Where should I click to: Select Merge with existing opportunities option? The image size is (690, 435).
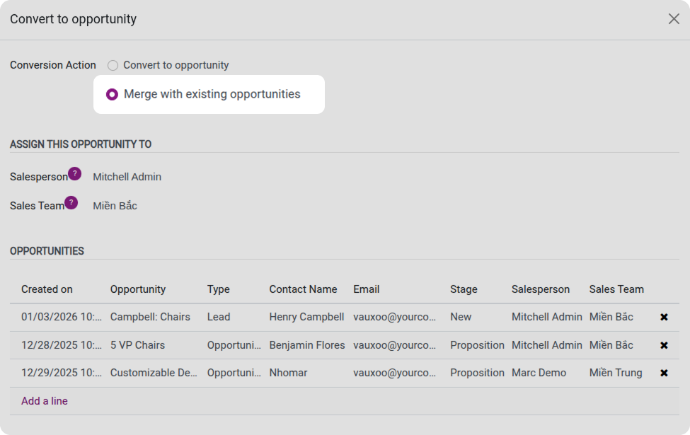tap(113, 94)
